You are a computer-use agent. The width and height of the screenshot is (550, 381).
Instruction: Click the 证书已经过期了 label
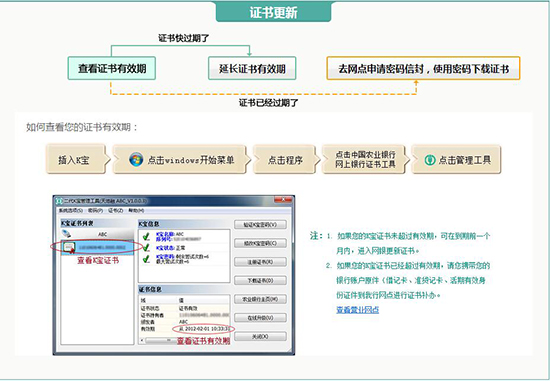pyautogui.click(x=268, y=103)
